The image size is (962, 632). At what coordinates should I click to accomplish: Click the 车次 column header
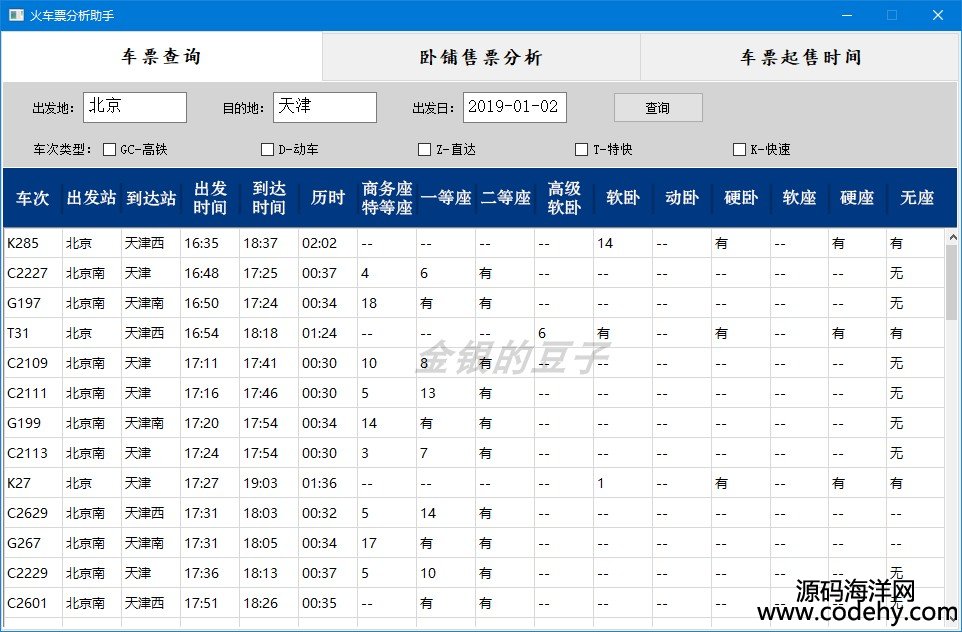coord(33,198)
